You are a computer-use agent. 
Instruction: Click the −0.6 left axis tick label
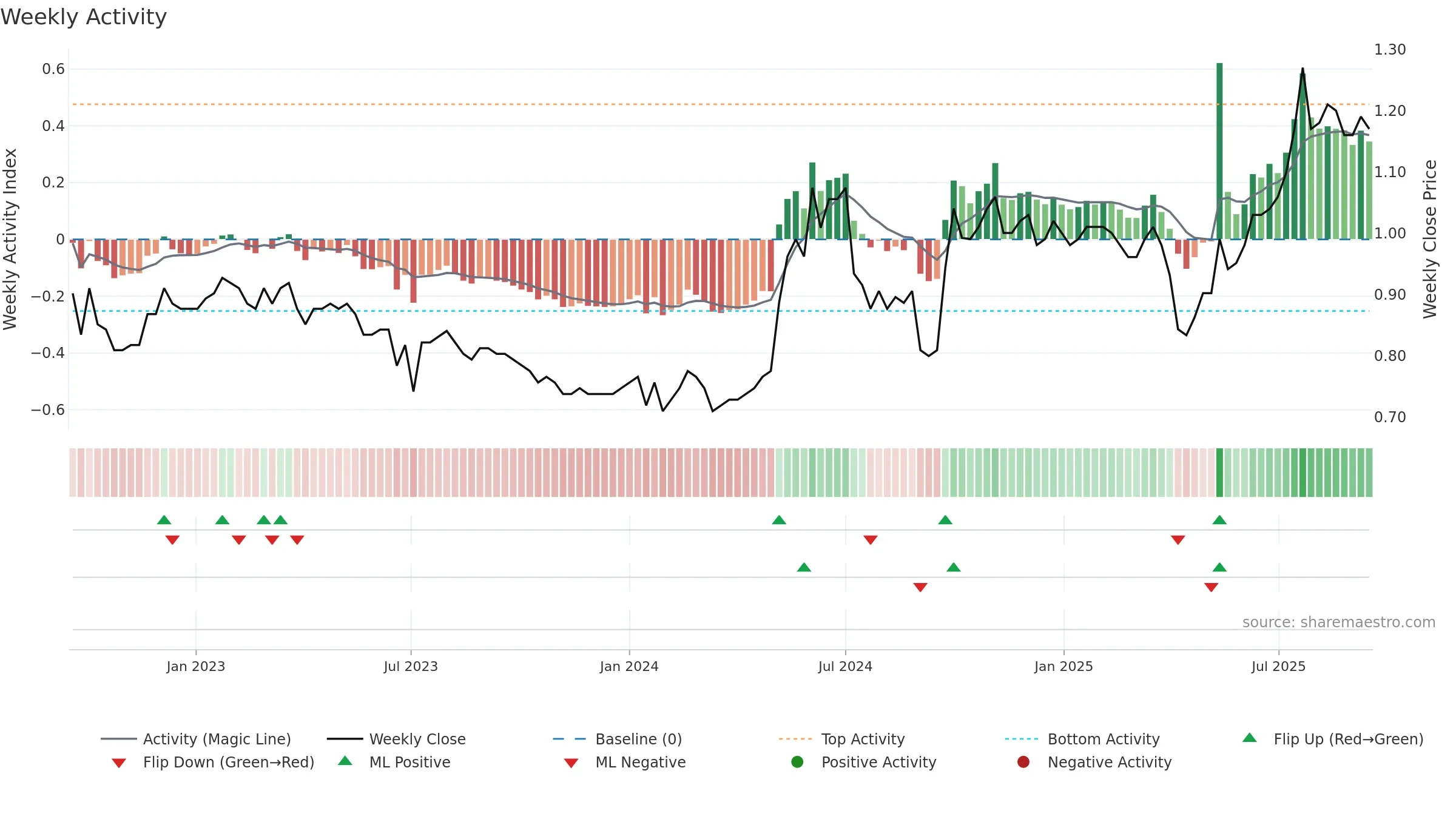coord(48,410)
